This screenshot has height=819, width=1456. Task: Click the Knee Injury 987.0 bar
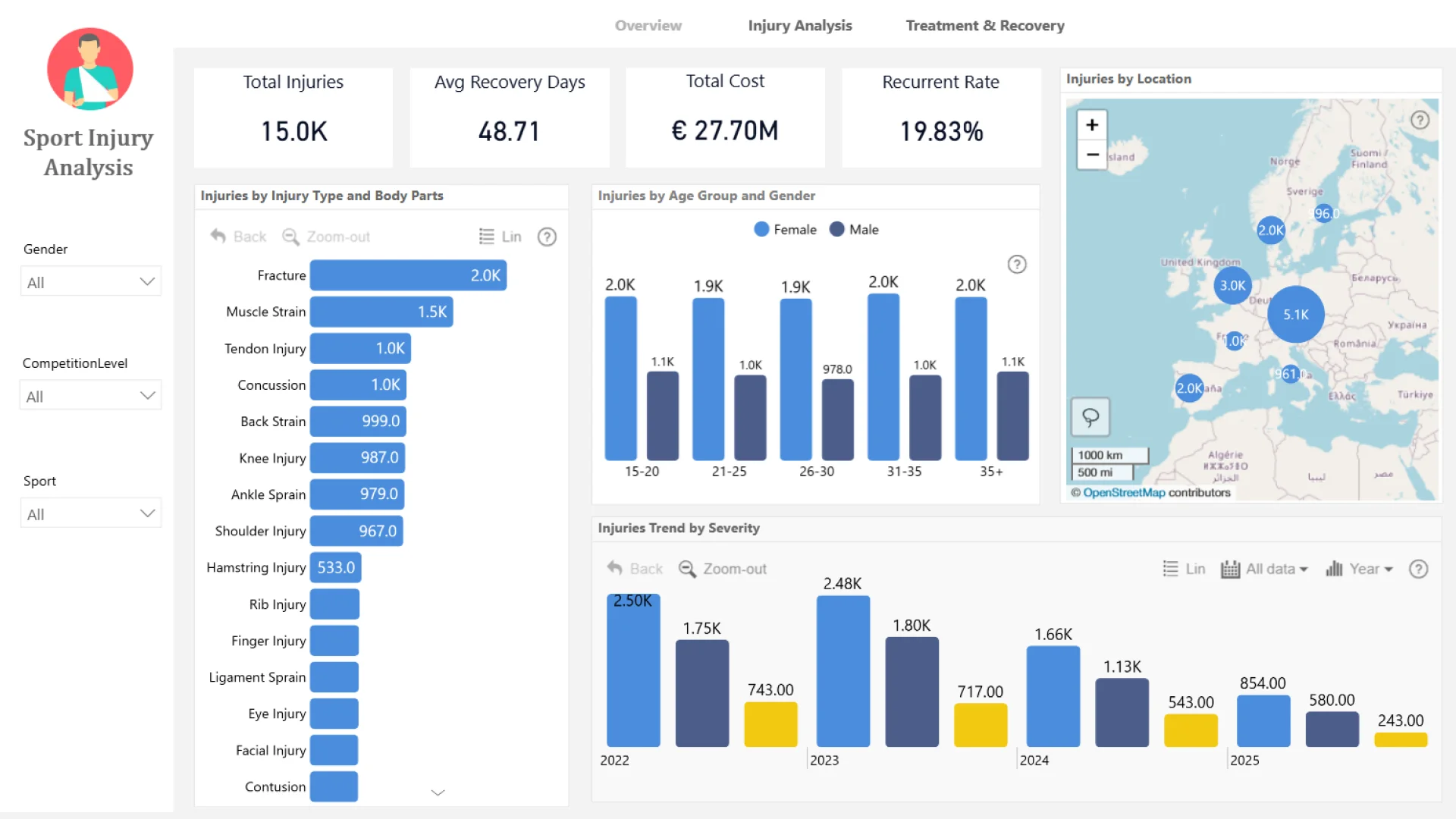click(x=357, y=457)
